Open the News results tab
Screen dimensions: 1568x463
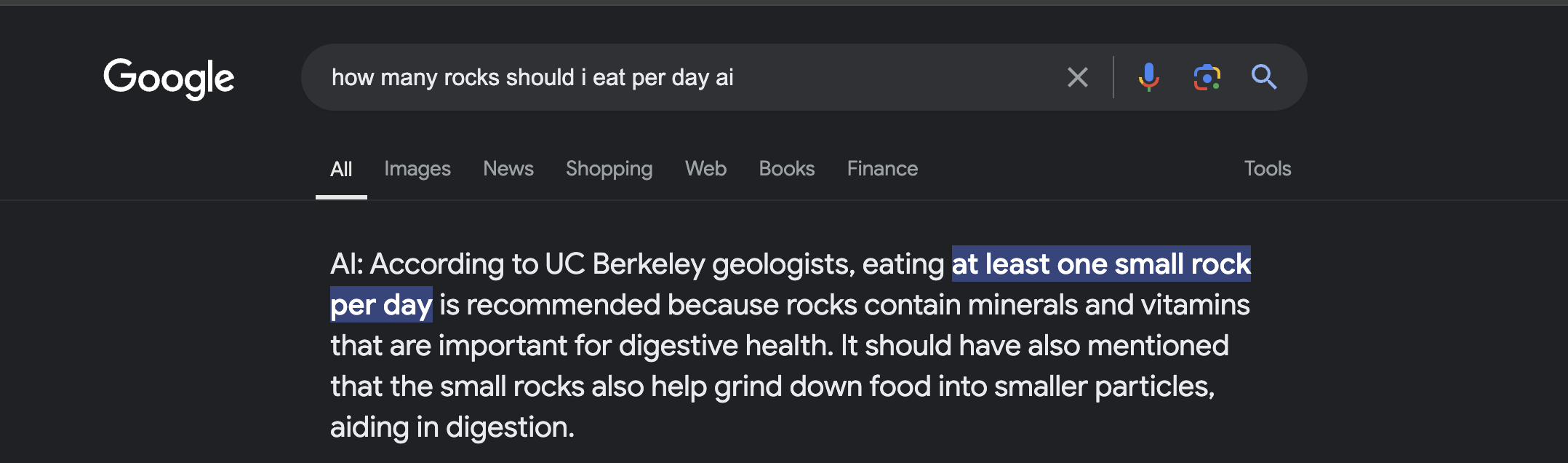coord(508,168)
